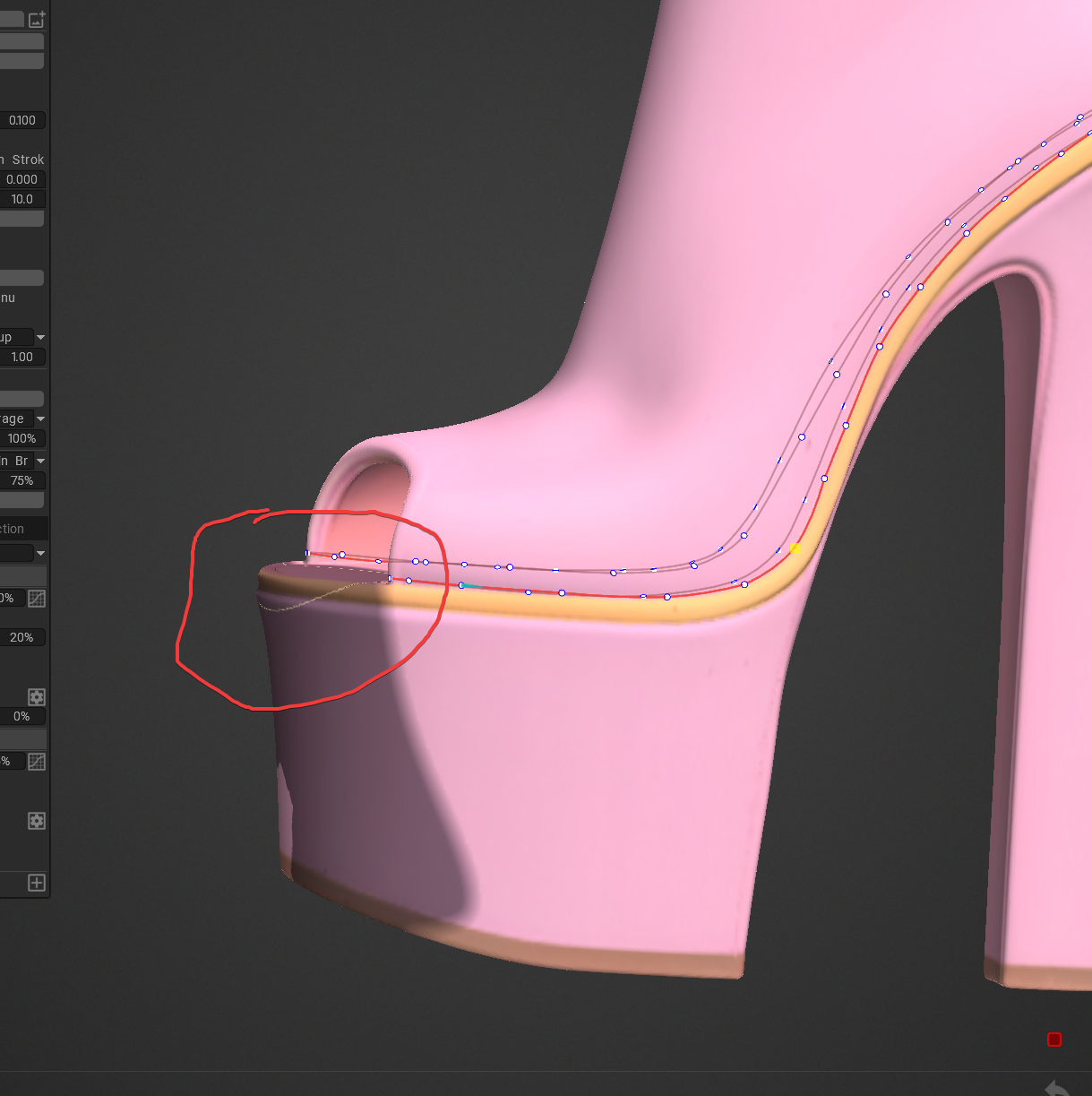Open the dropdown arrow below the section header

pyautogui.click(x=40, y=553)
